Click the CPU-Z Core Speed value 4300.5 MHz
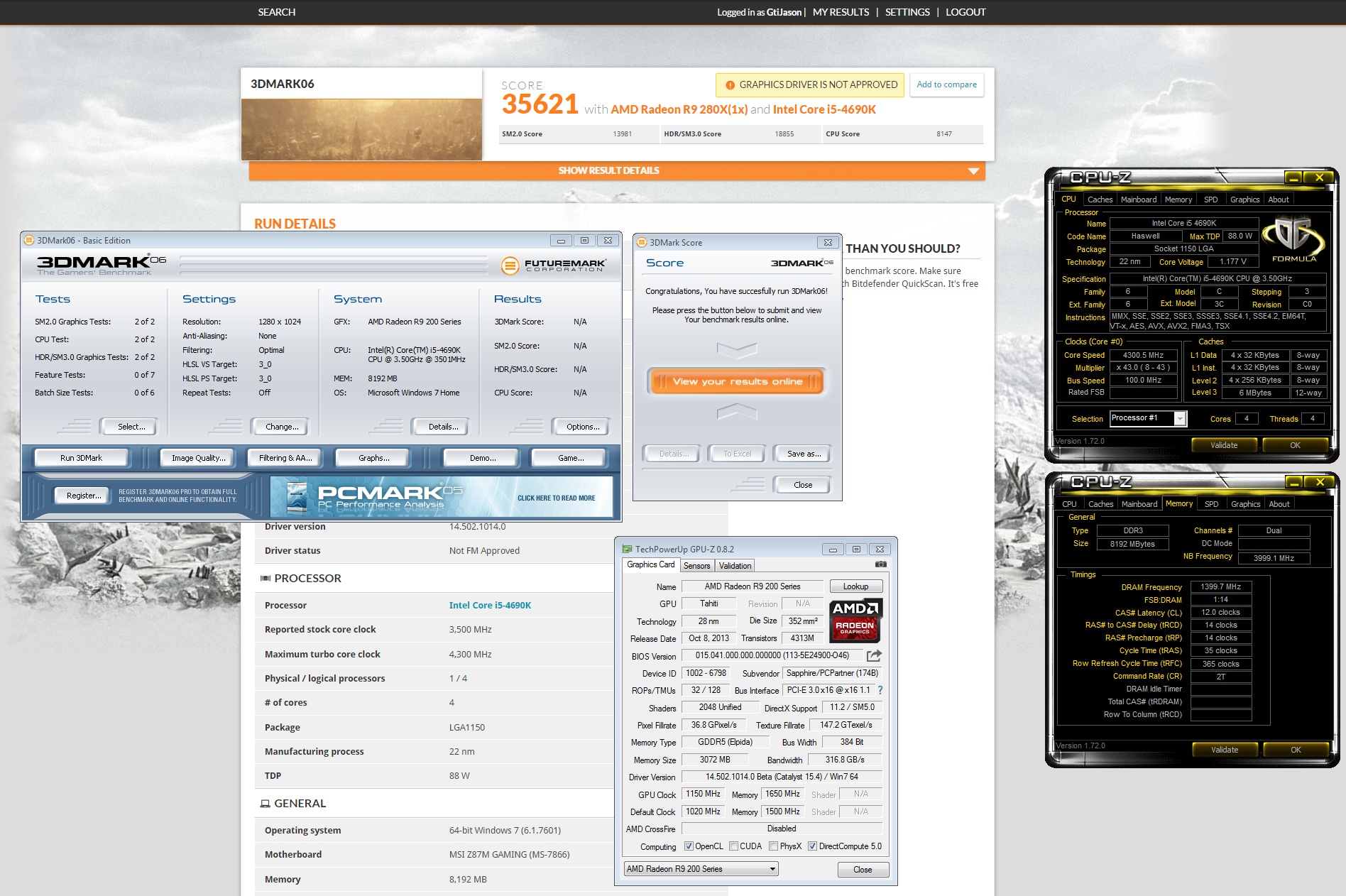1346x896 pixels. [x=1143, y=355]
